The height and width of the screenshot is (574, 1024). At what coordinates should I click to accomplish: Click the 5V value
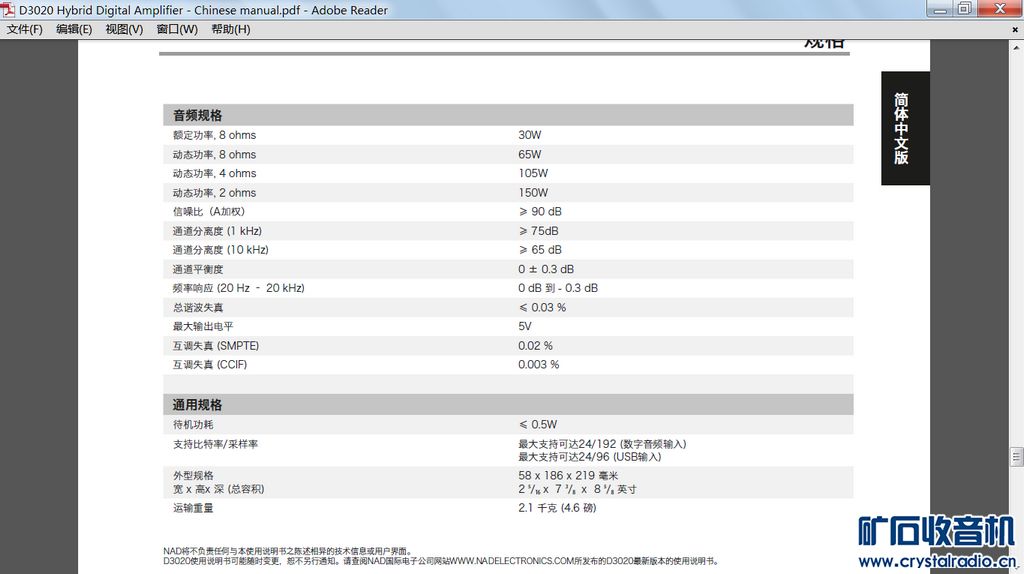pyautogui.click(x=525, y=327)
